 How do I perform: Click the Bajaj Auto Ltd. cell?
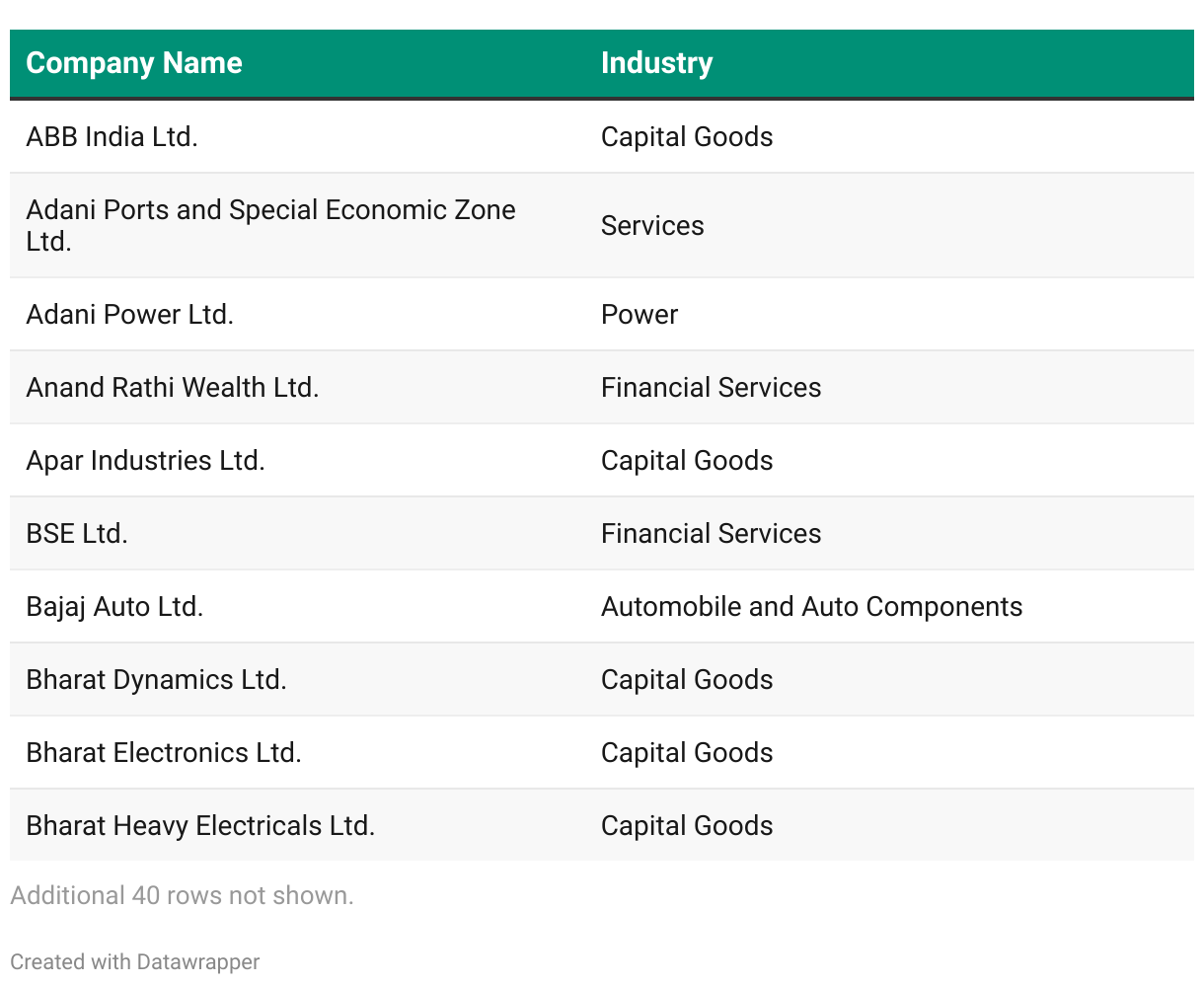[x=114, y=606]
